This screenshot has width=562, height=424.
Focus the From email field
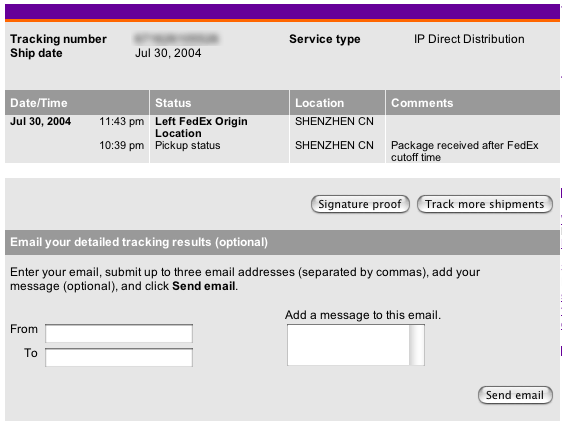click(x=119, y=333)
